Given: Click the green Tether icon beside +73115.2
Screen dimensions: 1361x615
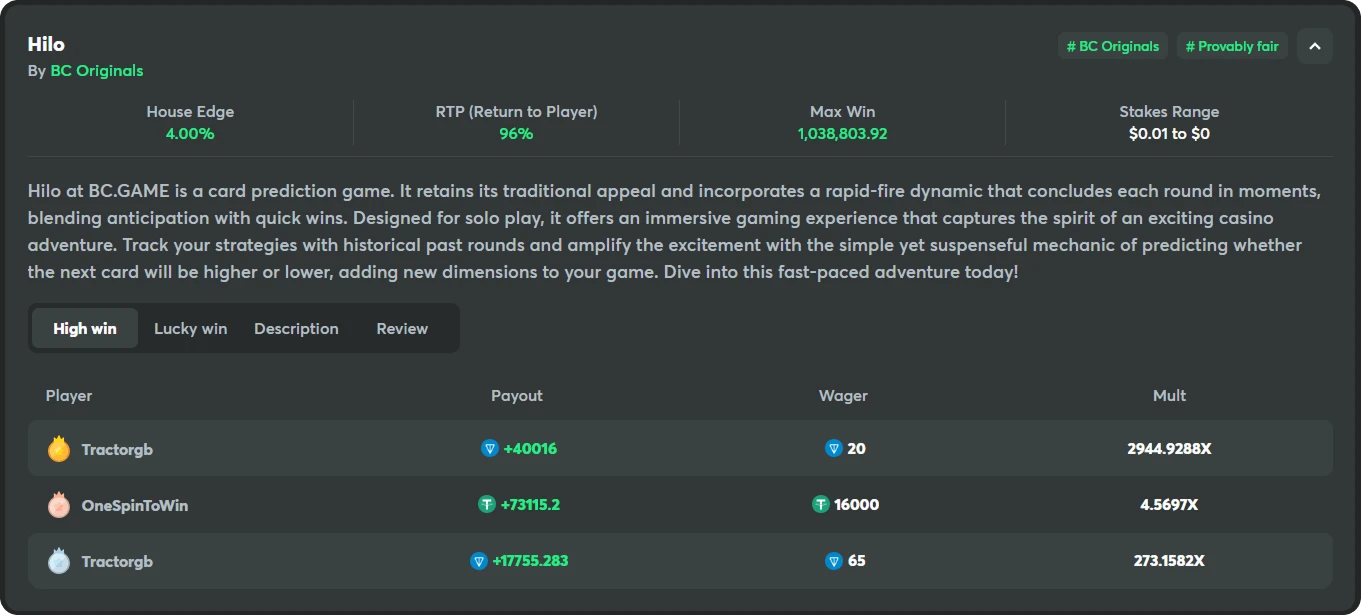Looking at the screenshot, I should pyautogui.click(x=487, y=505).
